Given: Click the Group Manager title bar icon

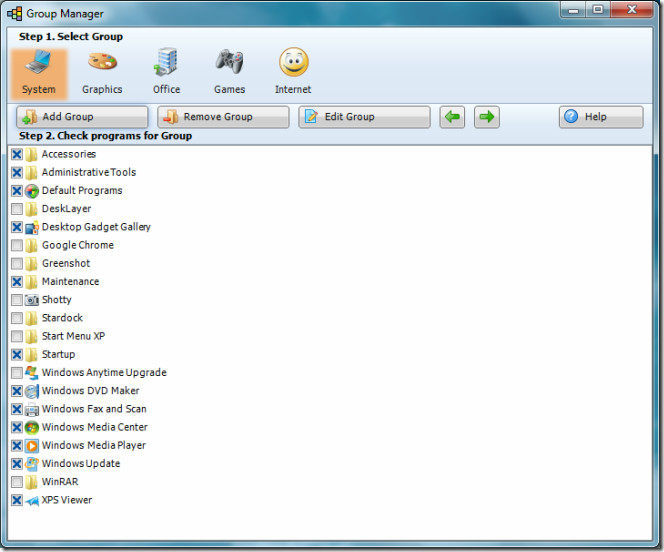Looking at the screenshot, I should [x=14, y=14].
